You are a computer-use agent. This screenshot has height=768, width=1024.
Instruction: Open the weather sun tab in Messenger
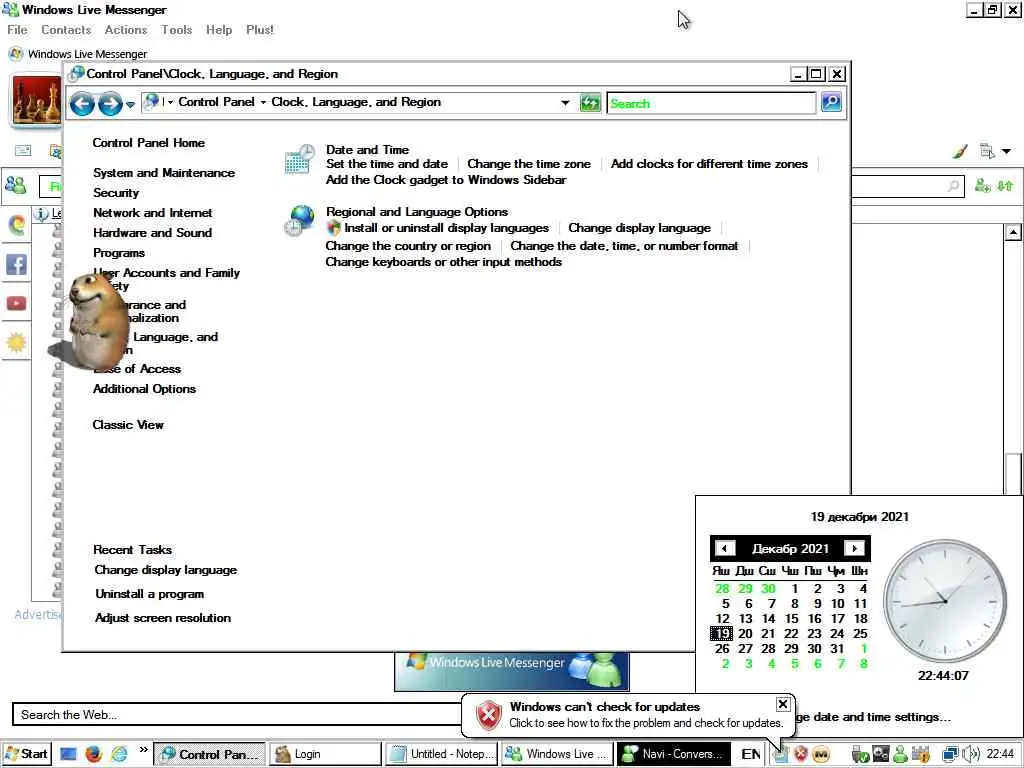coord(16,342)
